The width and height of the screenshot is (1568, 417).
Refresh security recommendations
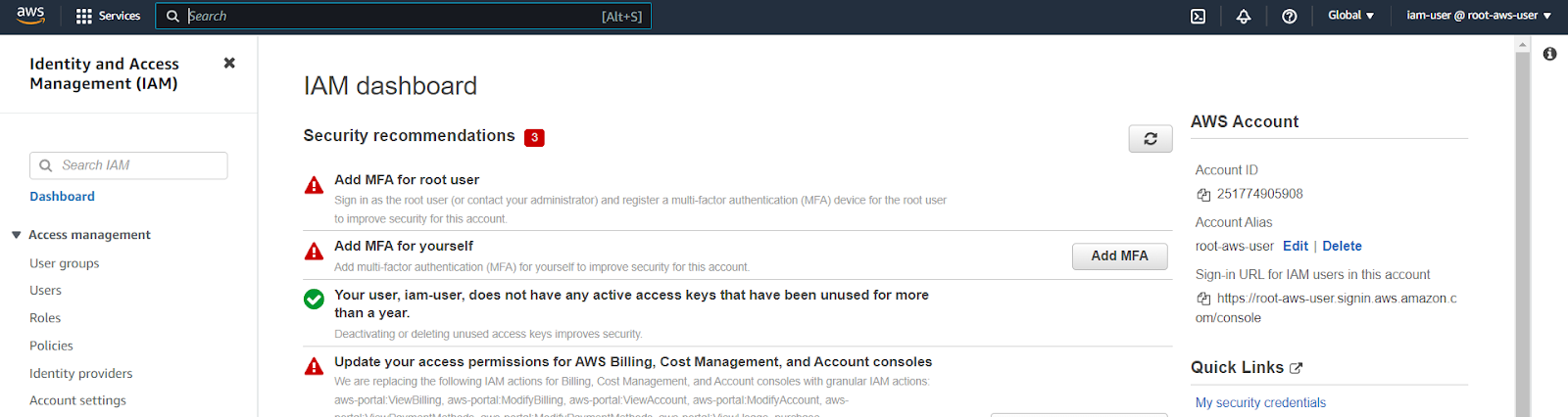click(x=1151, y=139)
